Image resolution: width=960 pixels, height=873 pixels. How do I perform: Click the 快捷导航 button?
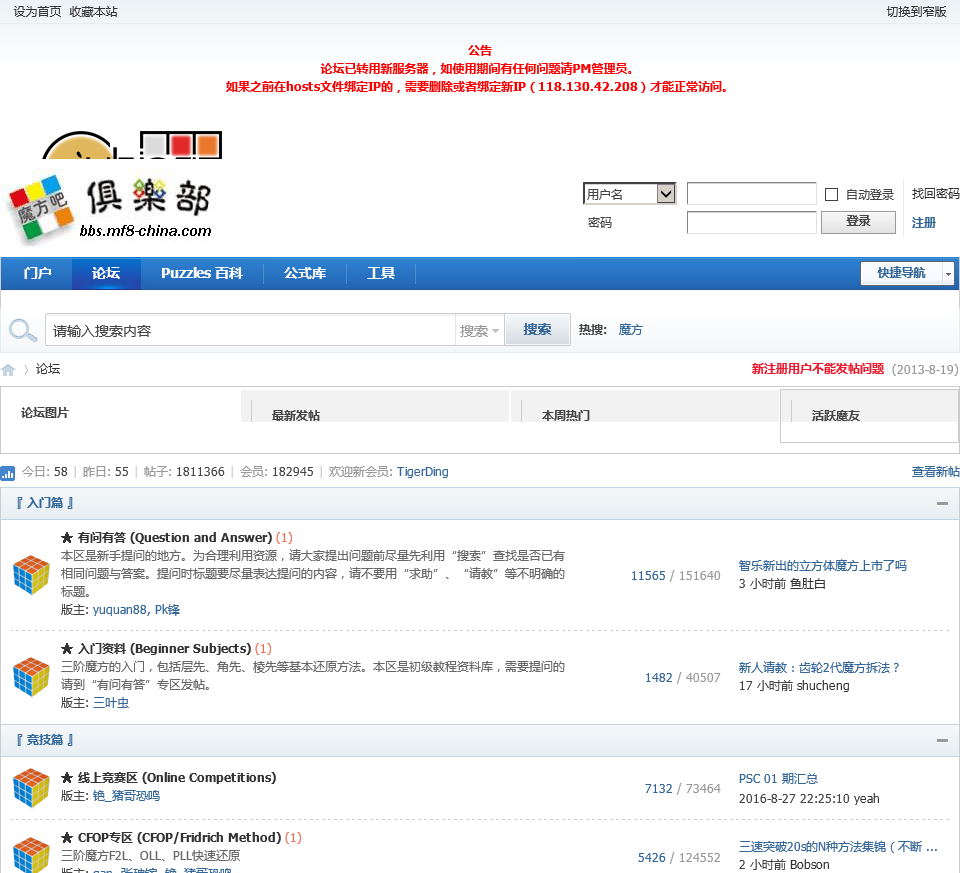(x=901, y=273)
